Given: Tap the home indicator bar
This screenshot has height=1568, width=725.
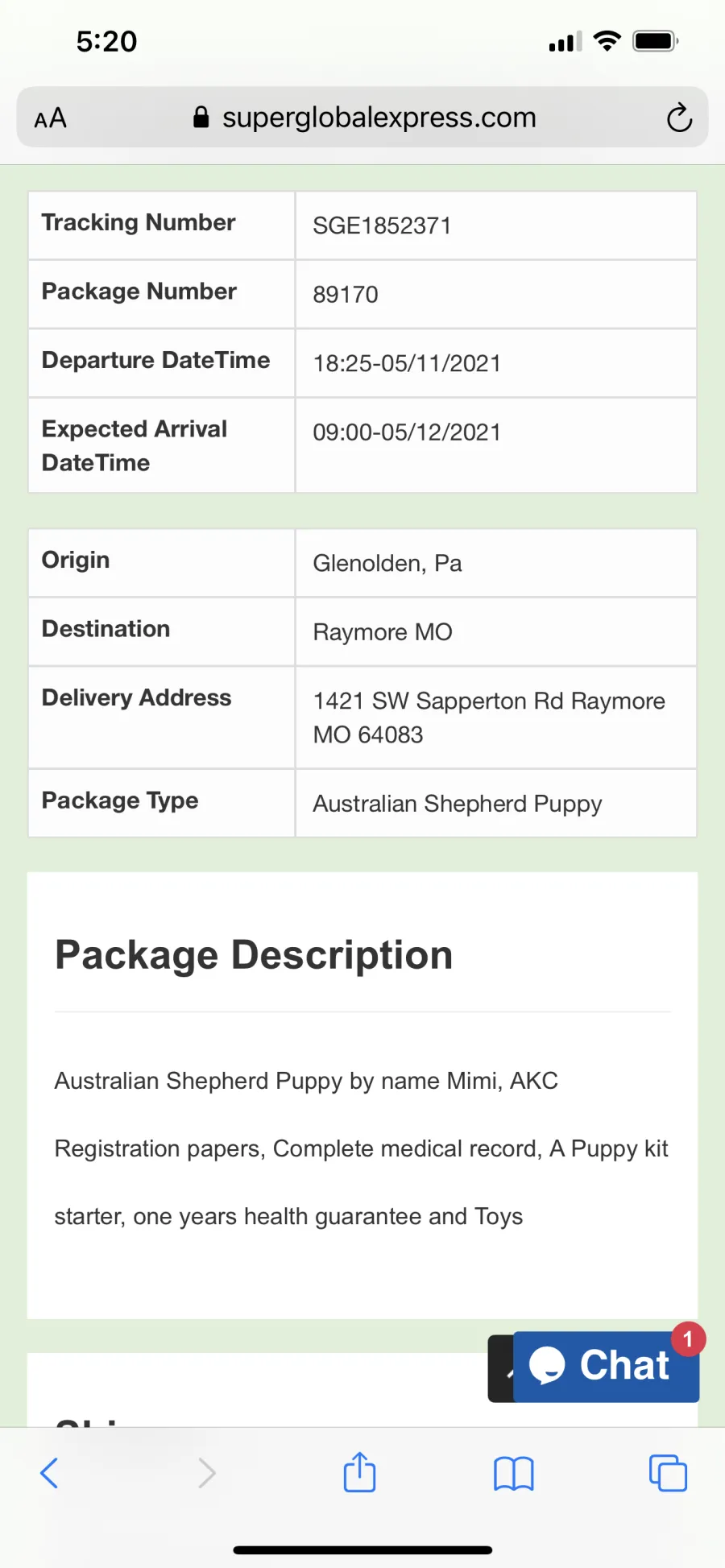Looking at the screenshot, I should pyautogui.click(x=362, y=1549).
